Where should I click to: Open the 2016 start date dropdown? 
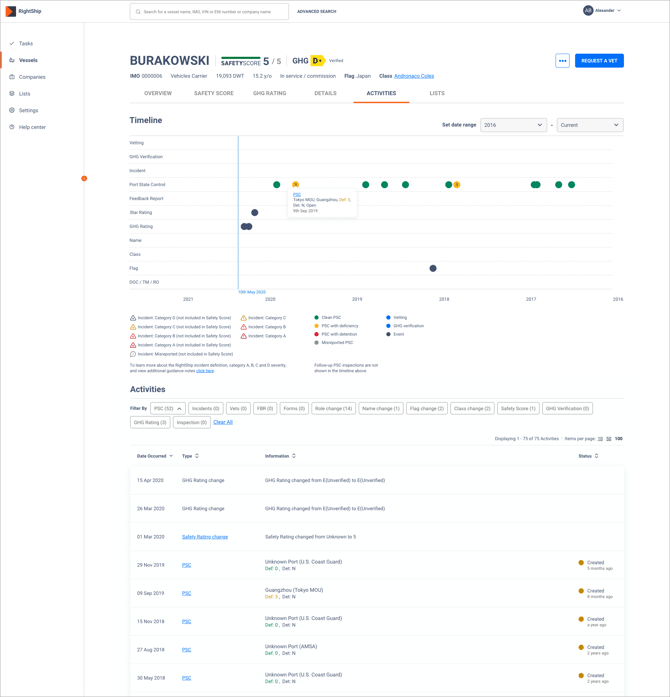pyautogui.click(x=513, y=125)
